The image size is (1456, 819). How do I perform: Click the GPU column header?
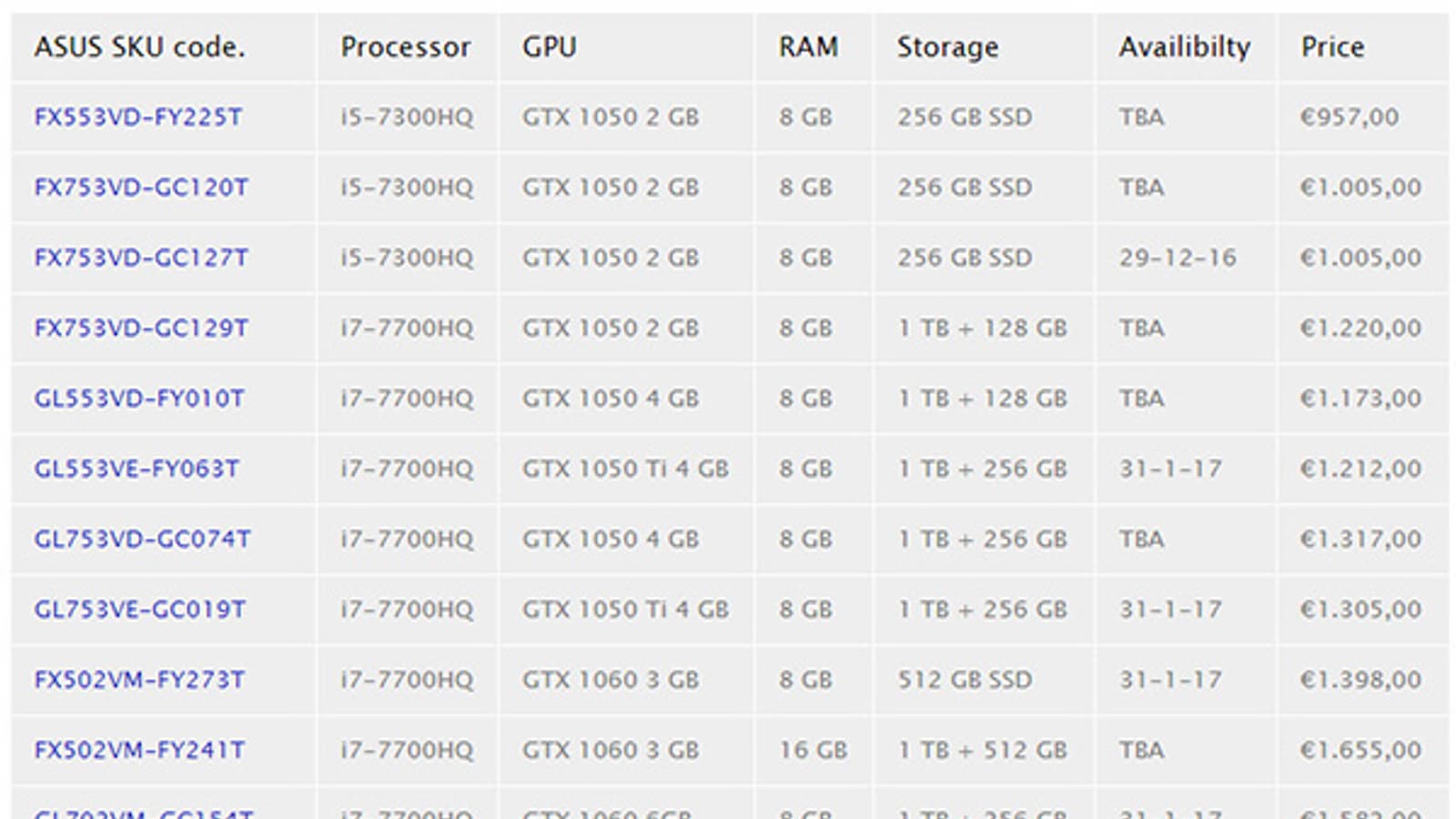click(549, 46)
